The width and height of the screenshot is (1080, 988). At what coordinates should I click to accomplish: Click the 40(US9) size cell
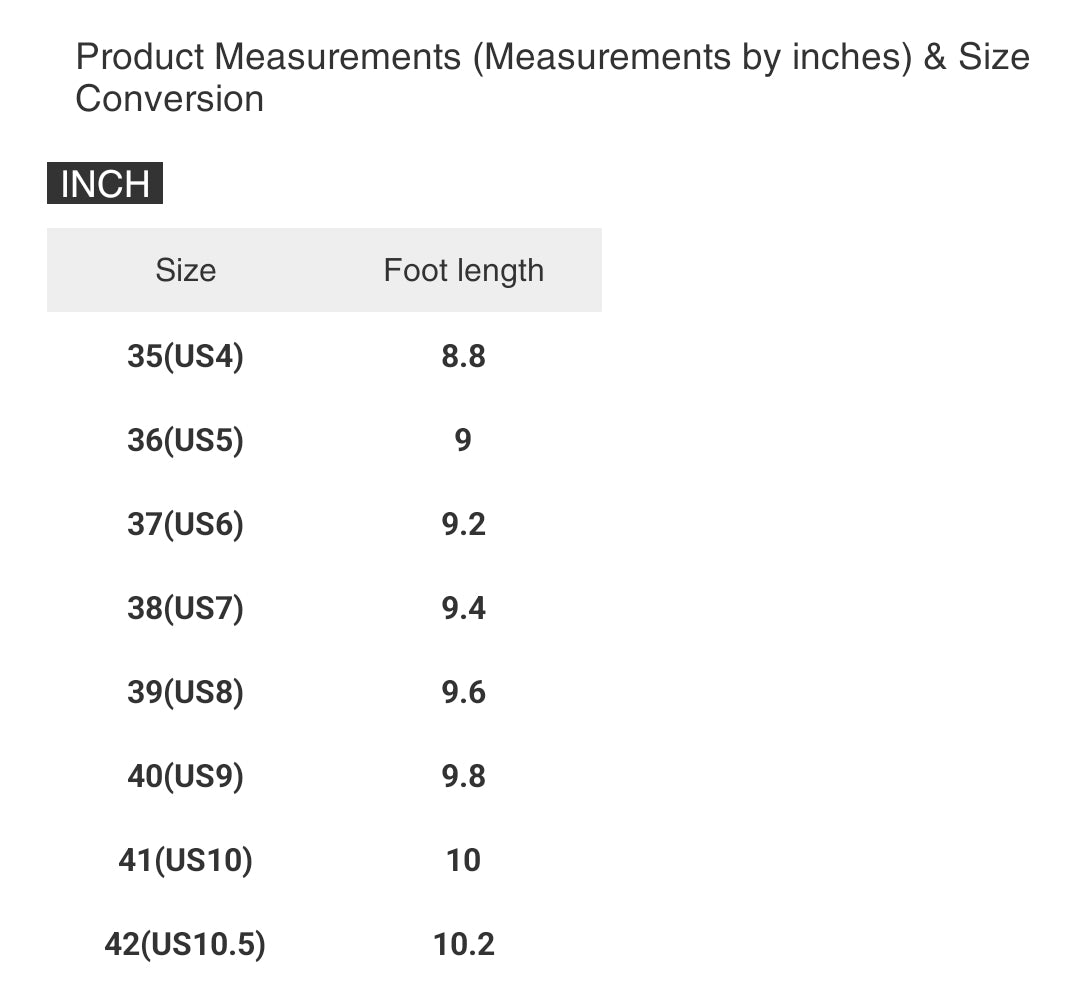pos(185,776)
